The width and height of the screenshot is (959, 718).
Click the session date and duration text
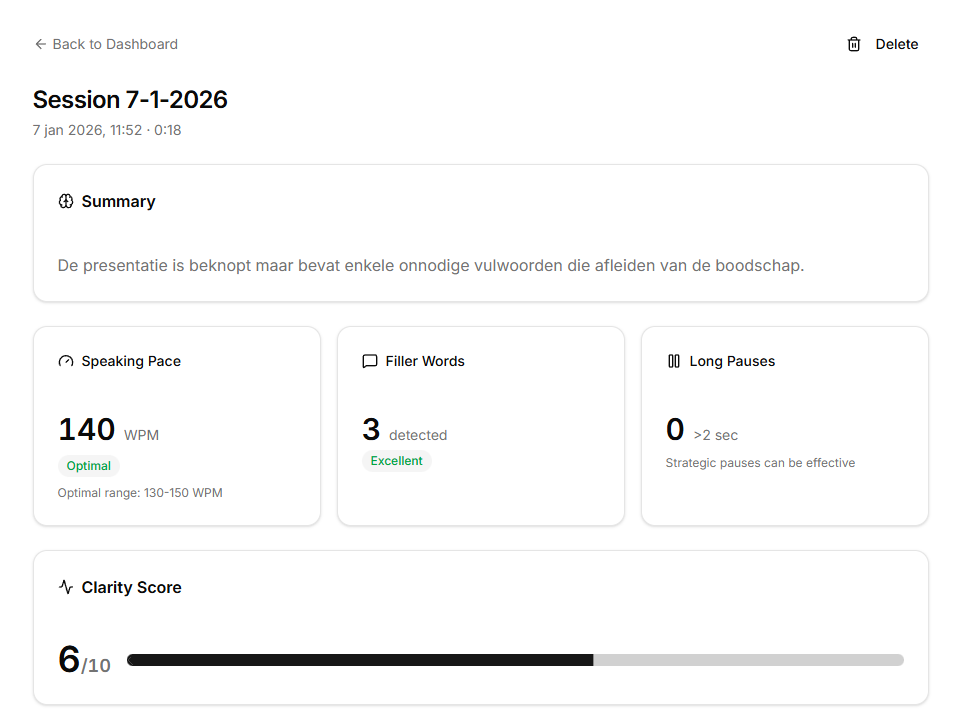107,130
